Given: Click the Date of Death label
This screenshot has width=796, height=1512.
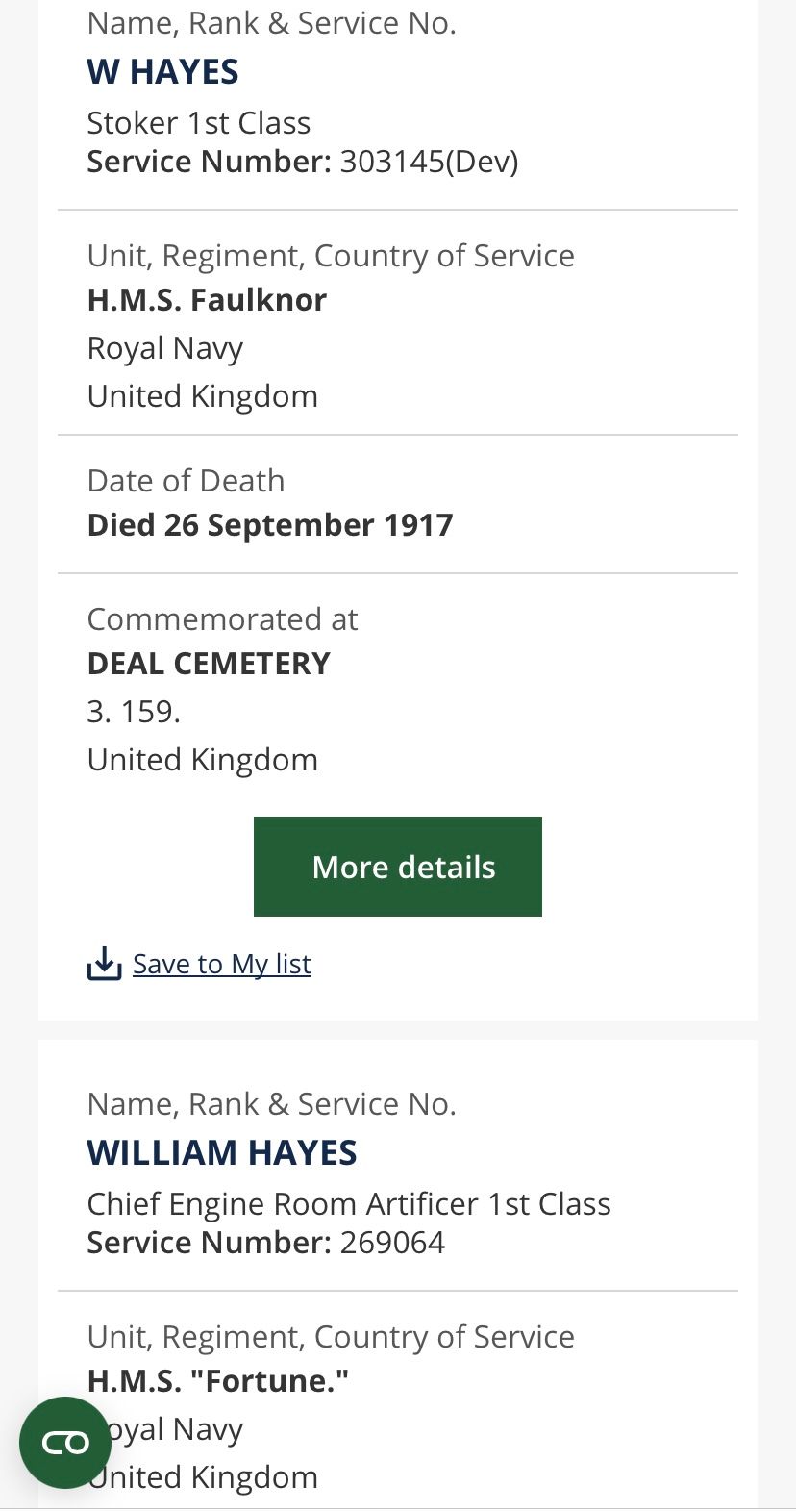Looking at the screenshot, I should 186,481.
